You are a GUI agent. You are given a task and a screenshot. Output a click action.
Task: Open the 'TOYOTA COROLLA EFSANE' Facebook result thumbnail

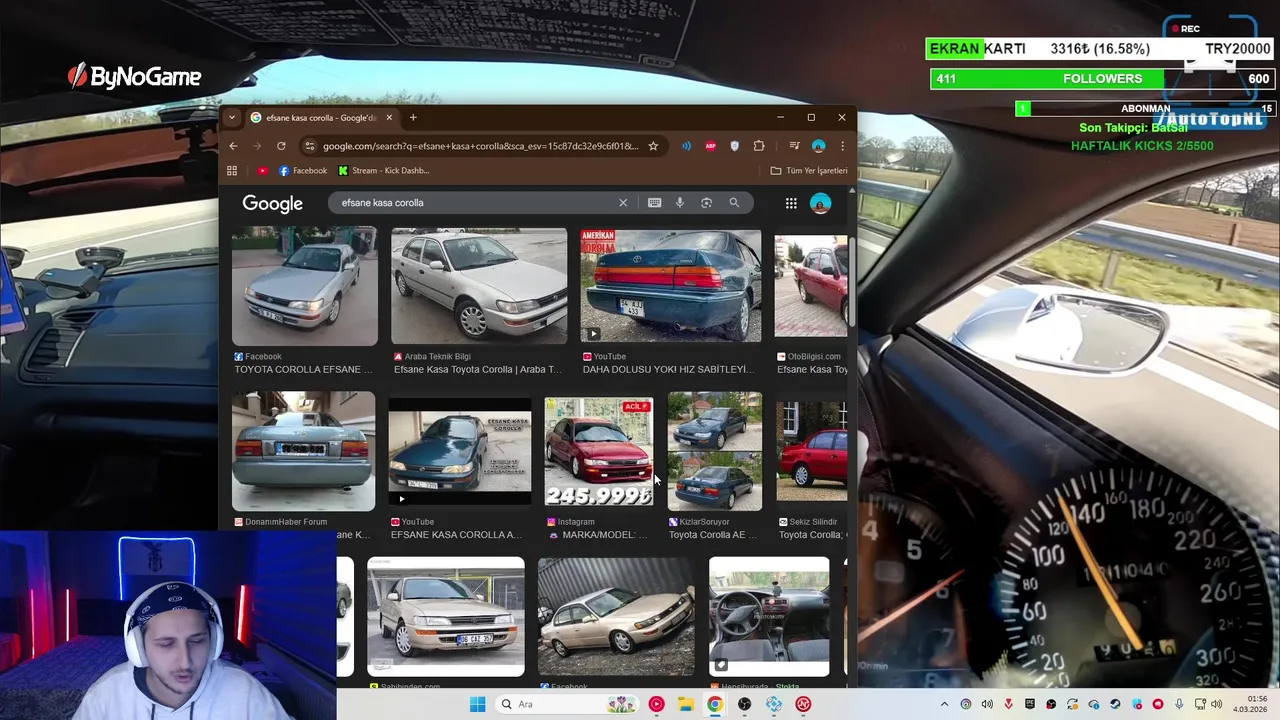305,286
